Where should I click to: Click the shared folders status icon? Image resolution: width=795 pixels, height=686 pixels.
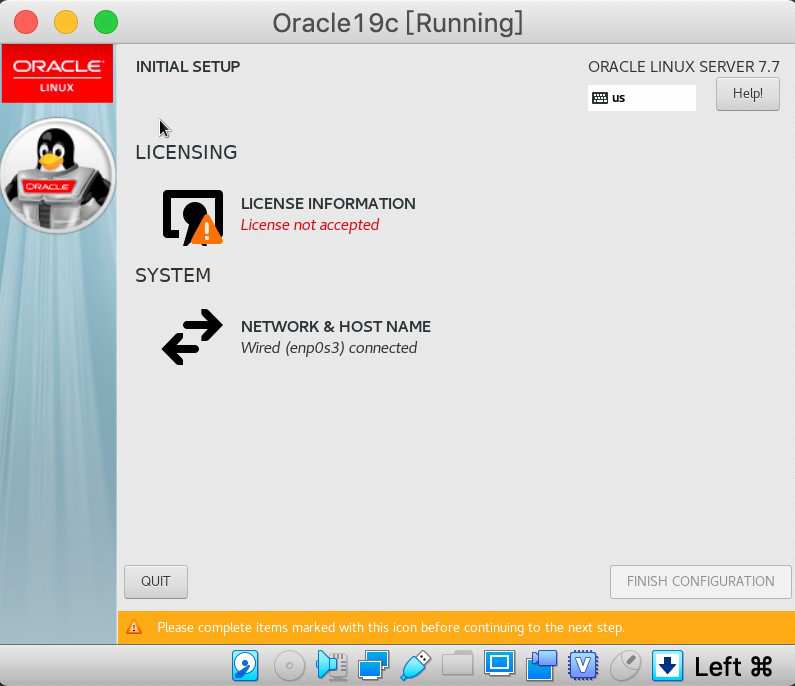[457, 664]
